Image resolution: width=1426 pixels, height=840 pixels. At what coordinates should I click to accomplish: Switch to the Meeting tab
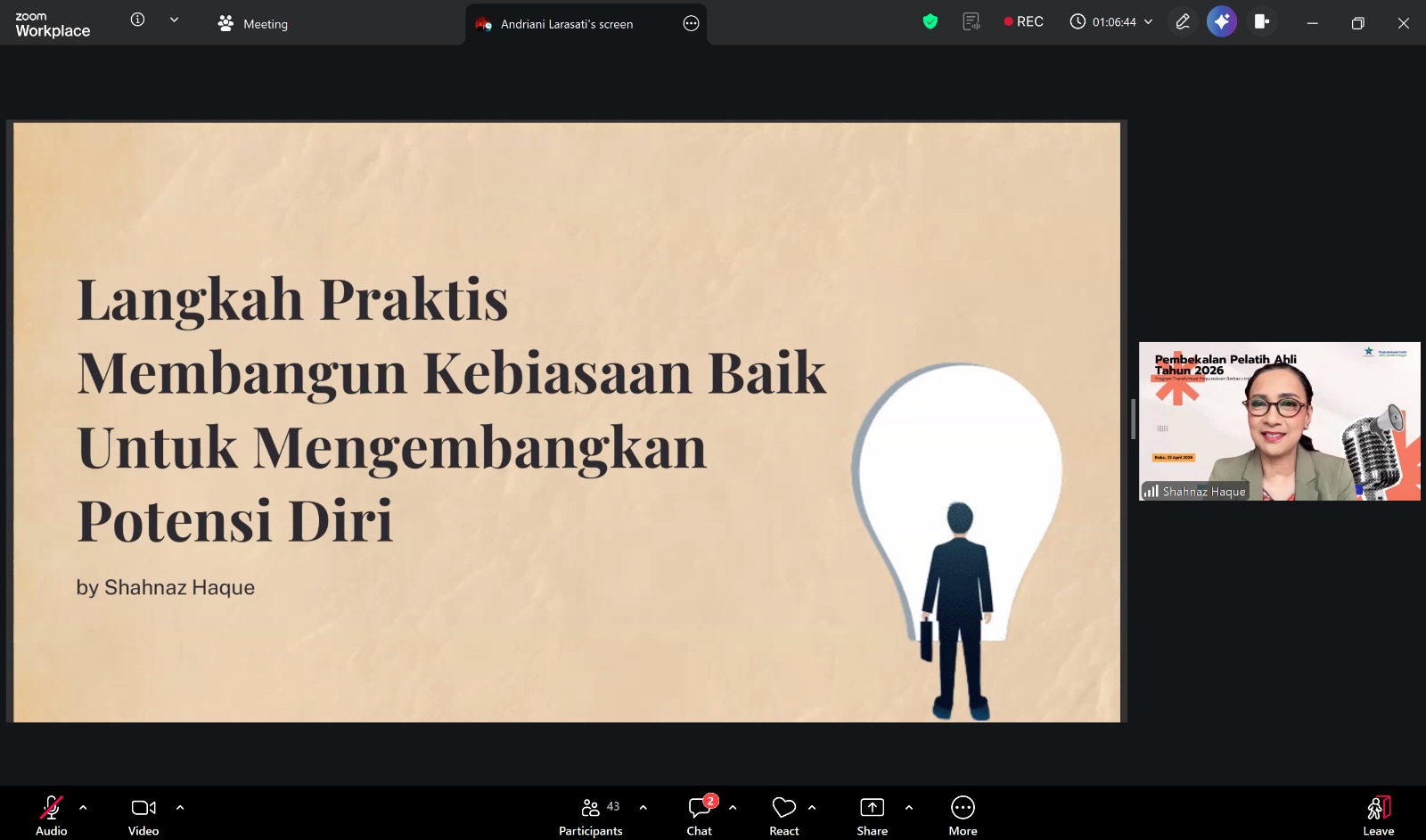pyautogui.click(x=253, y=24)
